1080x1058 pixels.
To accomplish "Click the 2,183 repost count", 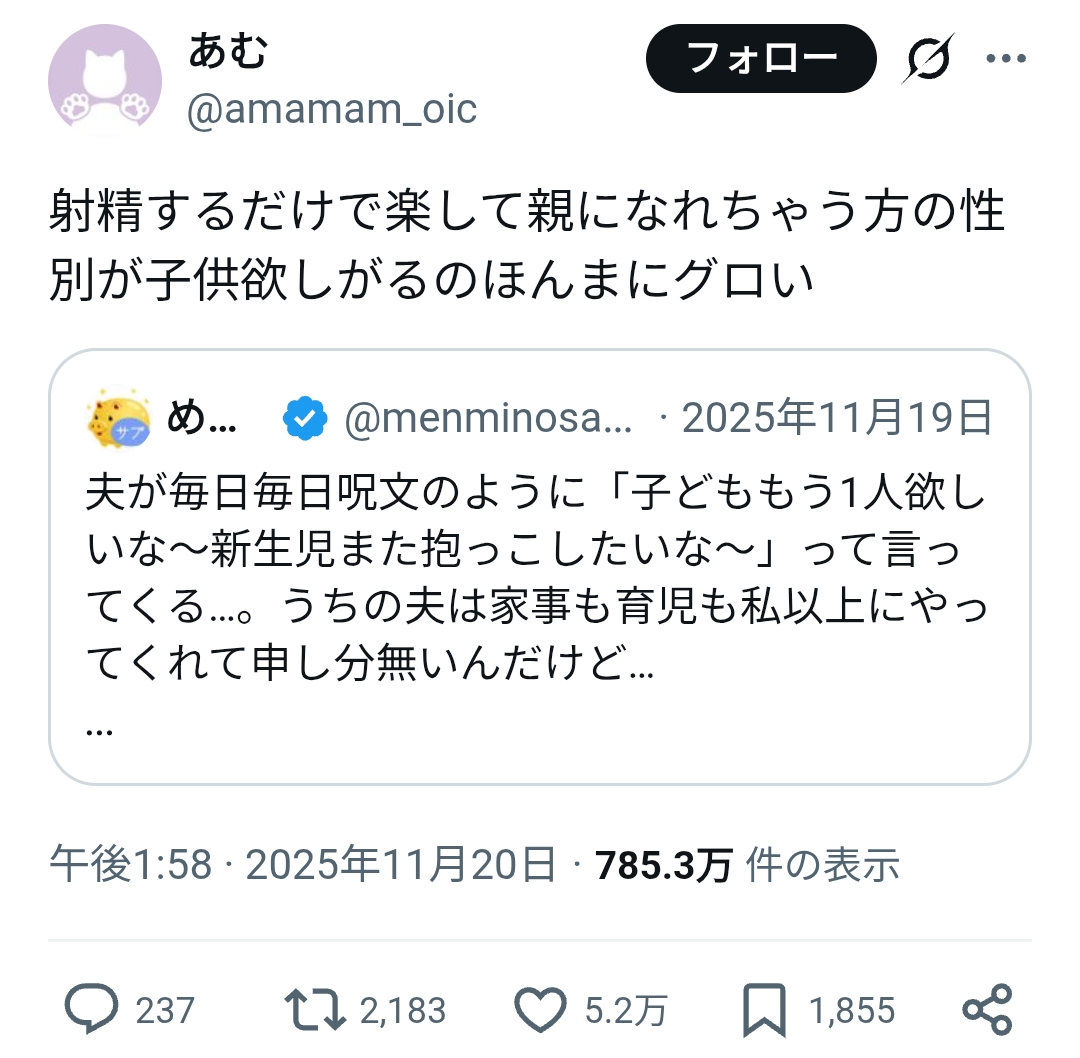I will point(402,1011).
